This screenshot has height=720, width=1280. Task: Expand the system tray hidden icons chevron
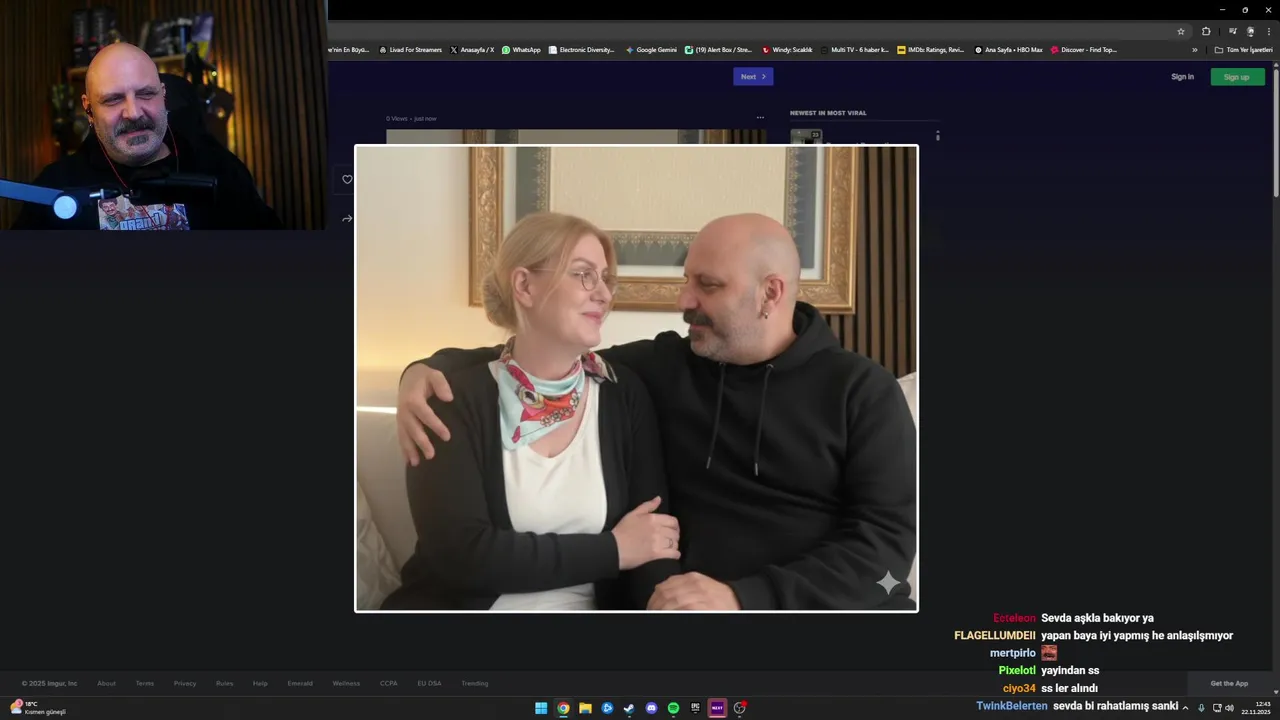tap(1185, 708)
